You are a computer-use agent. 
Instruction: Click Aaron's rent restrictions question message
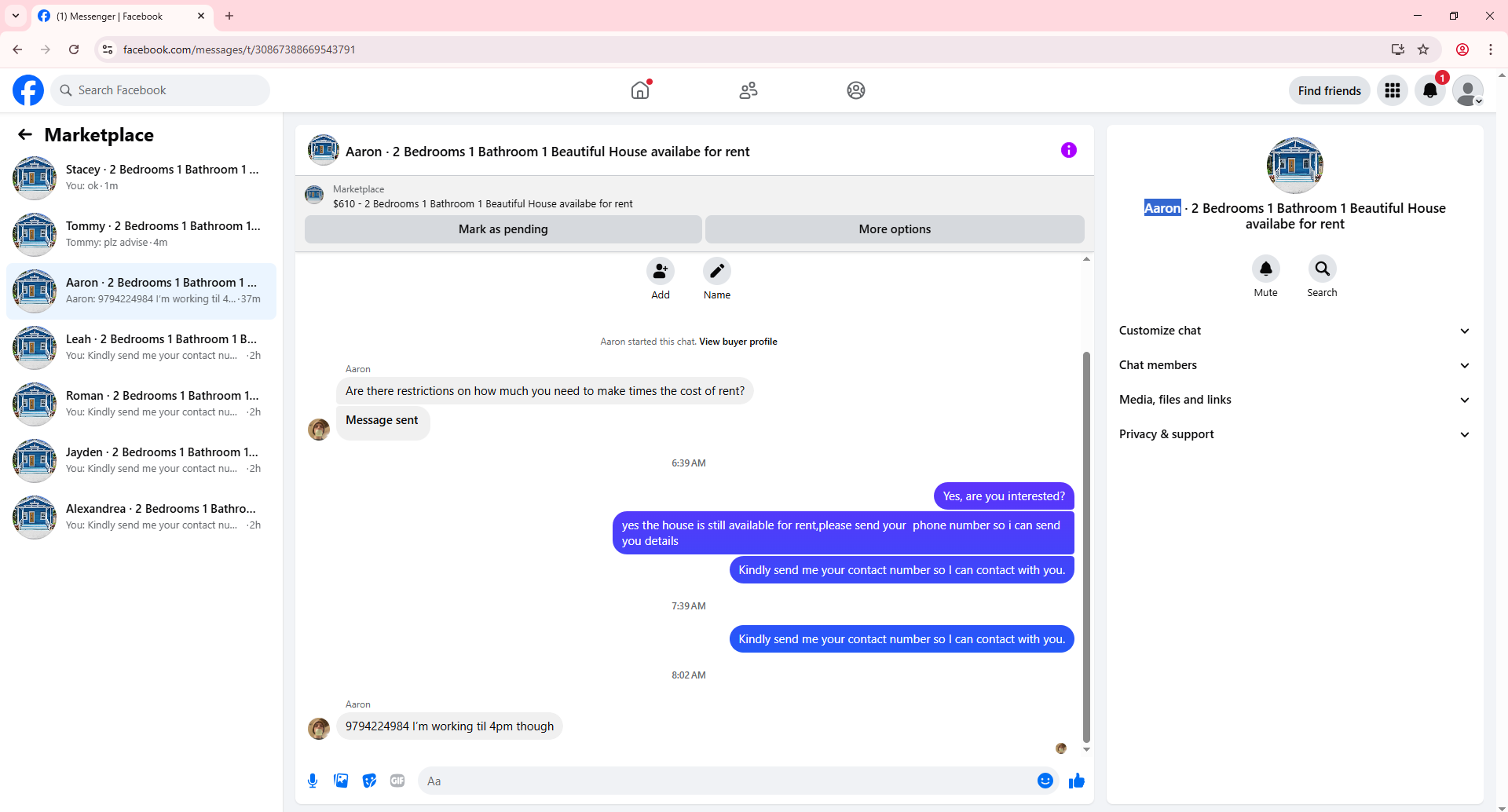coord(545,391)
